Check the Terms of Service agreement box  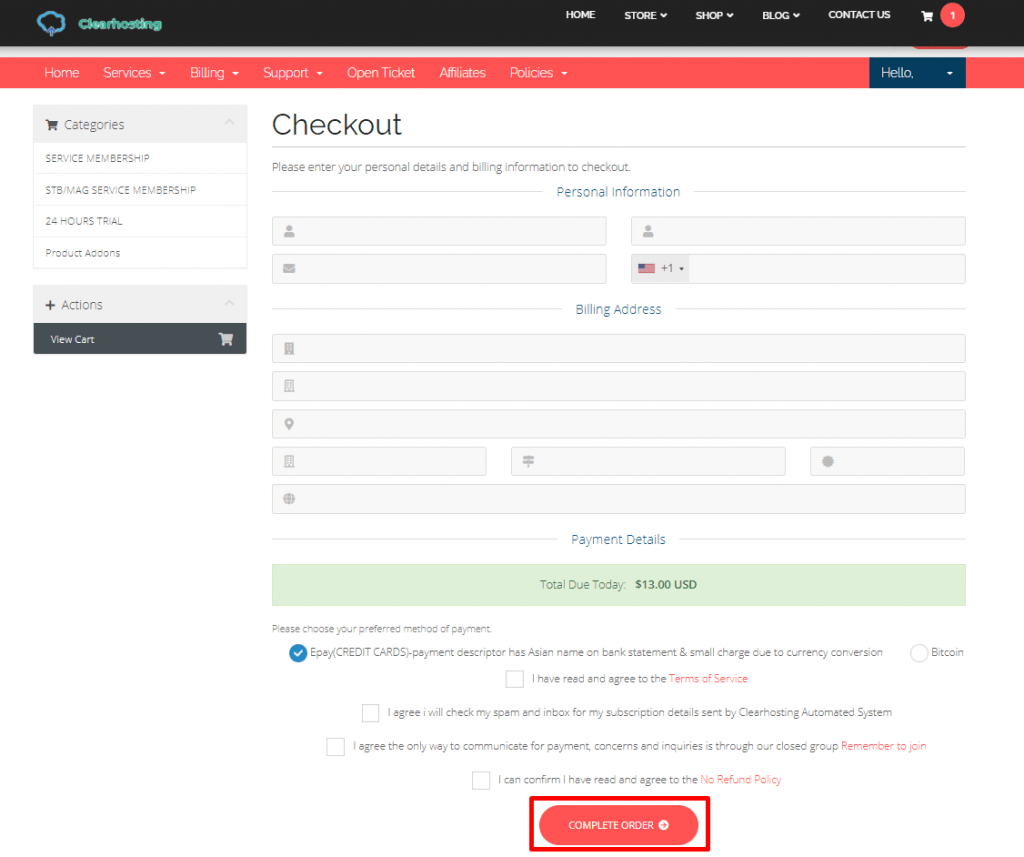click(x=515, y=679)
